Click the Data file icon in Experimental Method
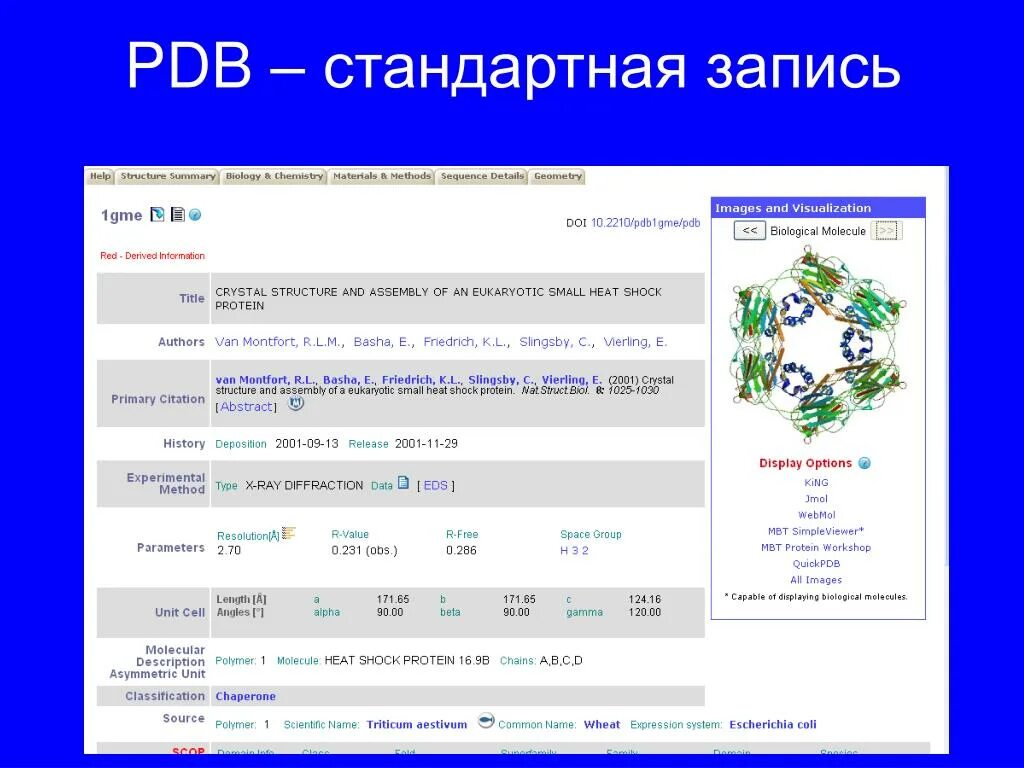Screen dimensions: 1024x768 pos(404,483)
